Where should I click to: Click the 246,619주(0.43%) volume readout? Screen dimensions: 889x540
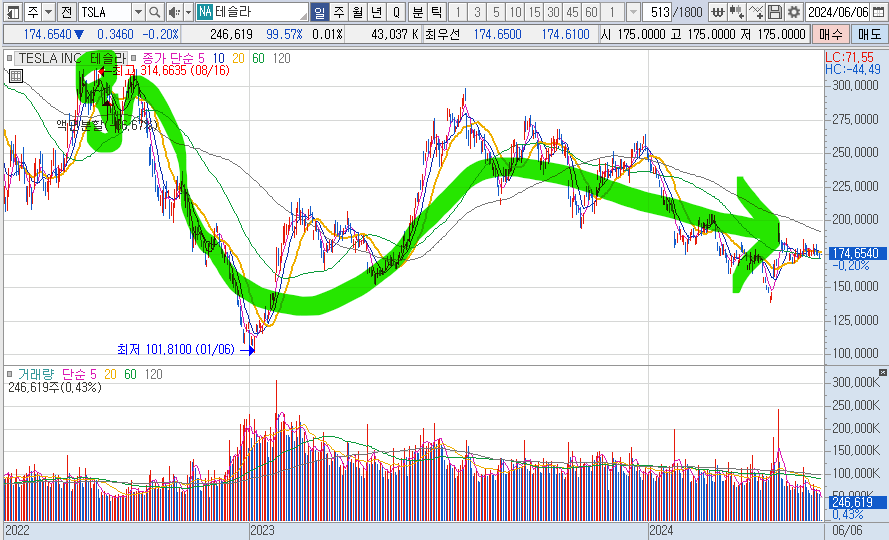pos(54,387)
